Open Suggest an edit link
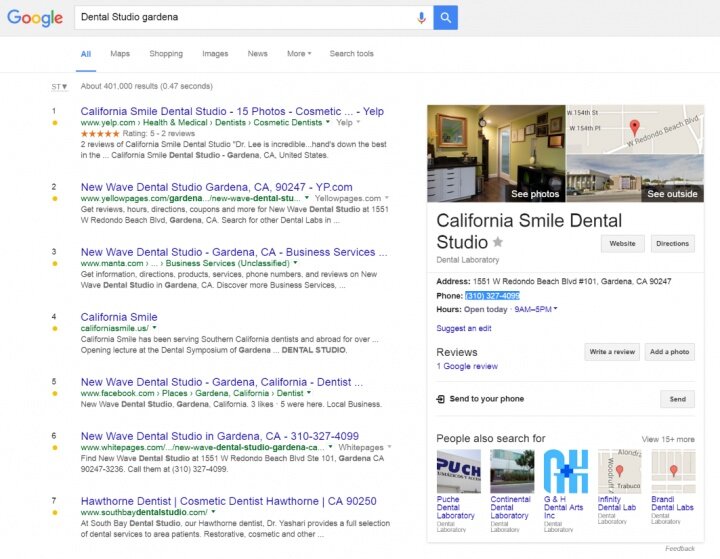The height and width of the screenshot is (559, 720). coord(464,328)
